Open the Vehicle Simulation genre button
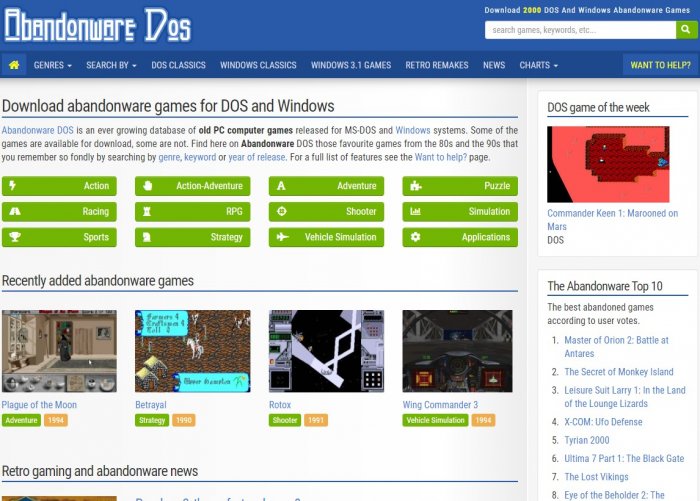Image resolution: width=700 pixels, height=501 pixels. click(326, 237)
